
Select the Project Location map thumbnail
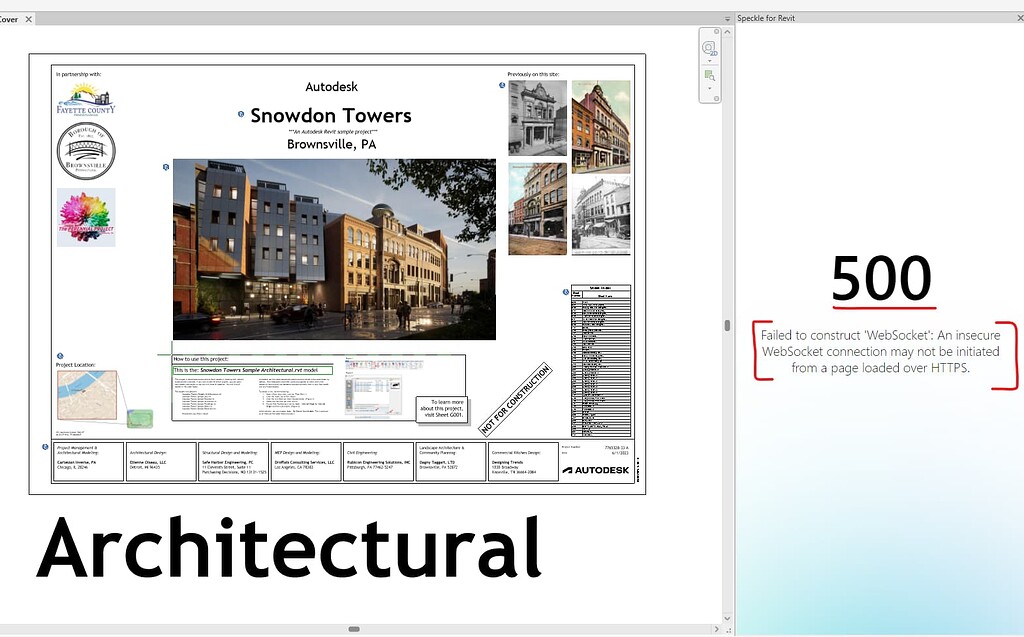click(x=87, y=395)
